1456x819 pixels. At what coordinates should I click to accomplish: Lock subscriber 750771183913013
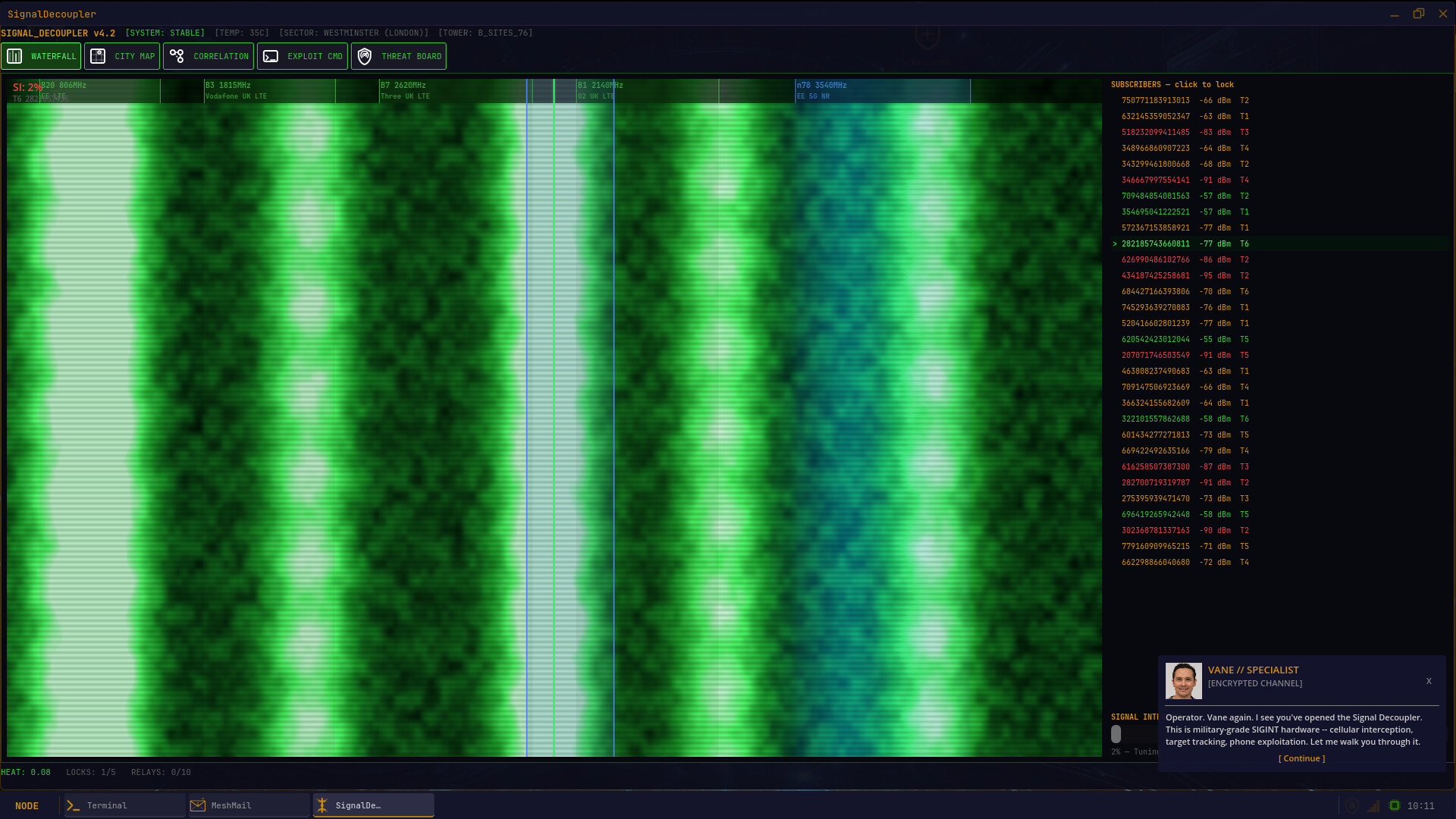click(x=1155, y=100)
